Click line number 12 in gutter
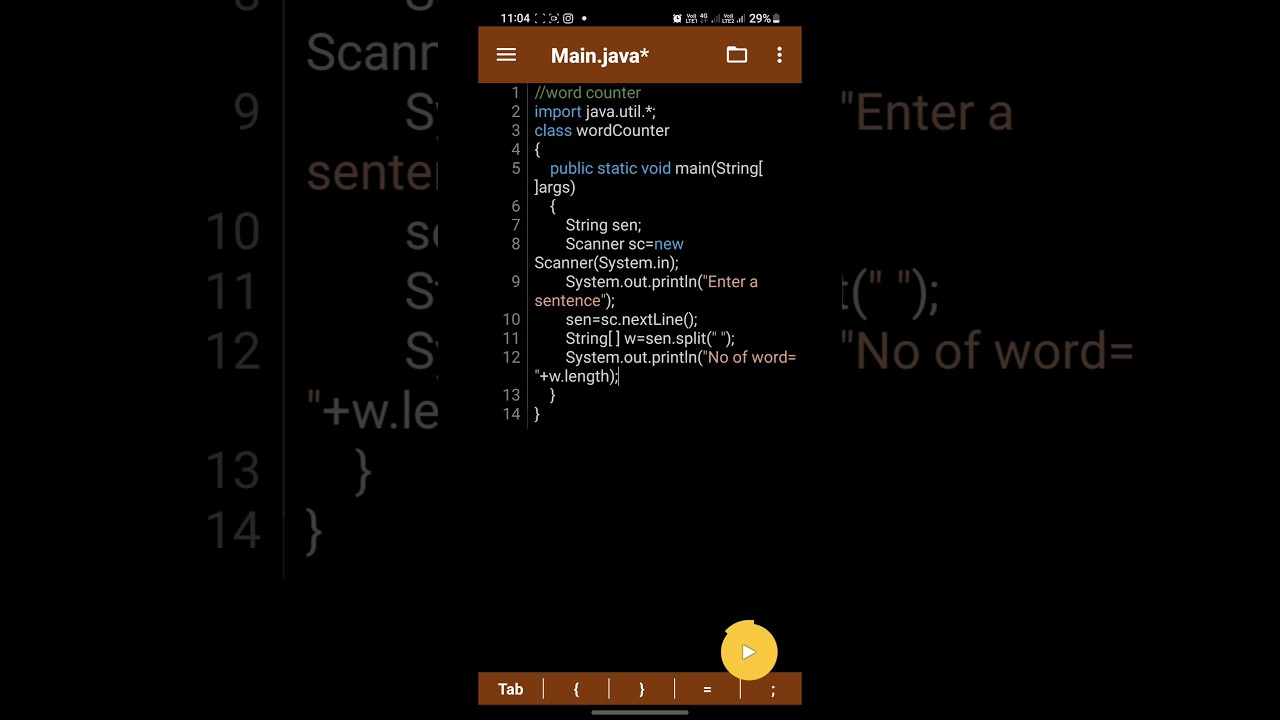This screenshot has width=1280, height=720. (511, 359)
